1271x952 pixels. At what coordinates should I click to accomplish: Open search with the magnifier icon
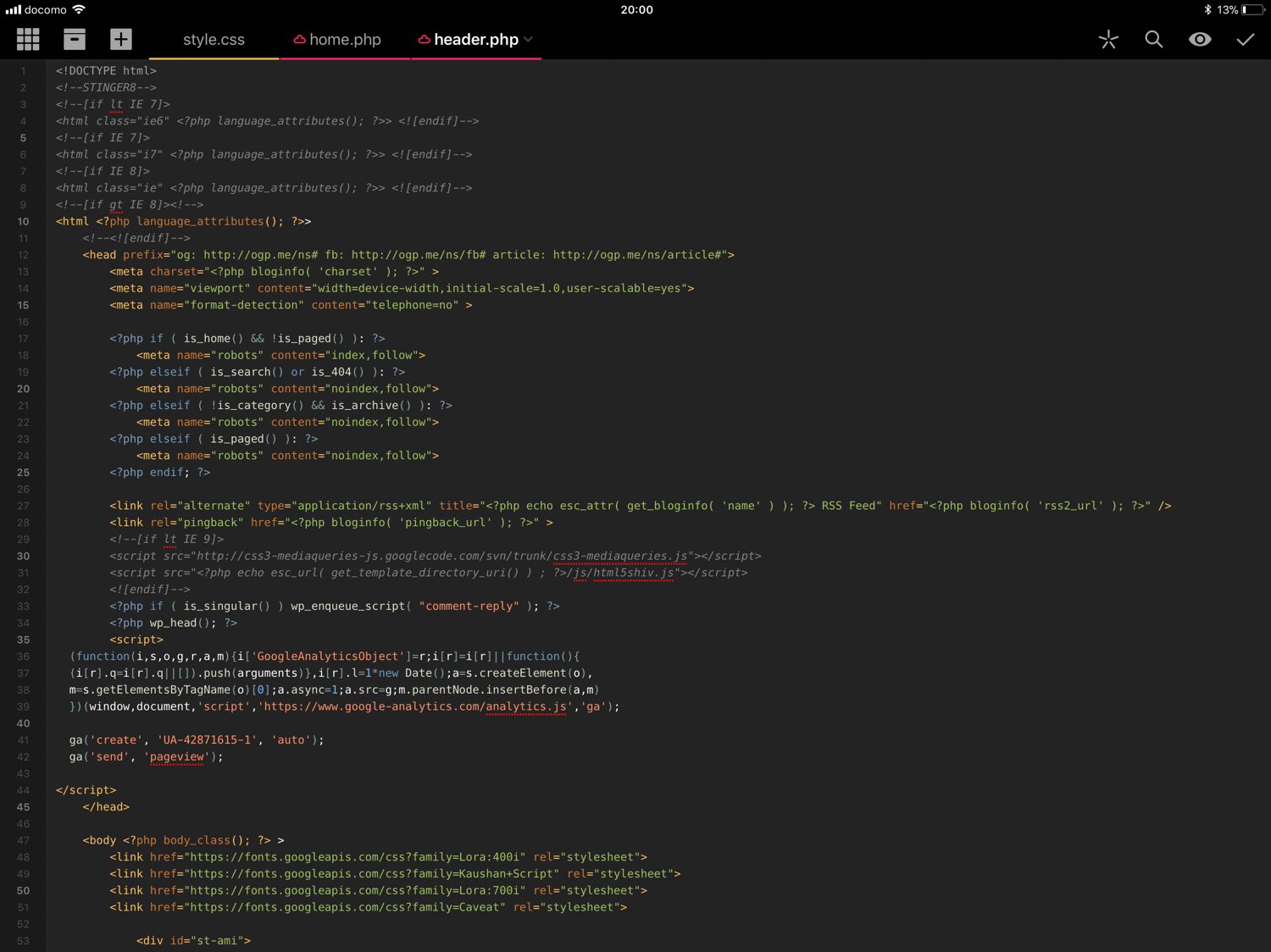tap(1153, 39)
